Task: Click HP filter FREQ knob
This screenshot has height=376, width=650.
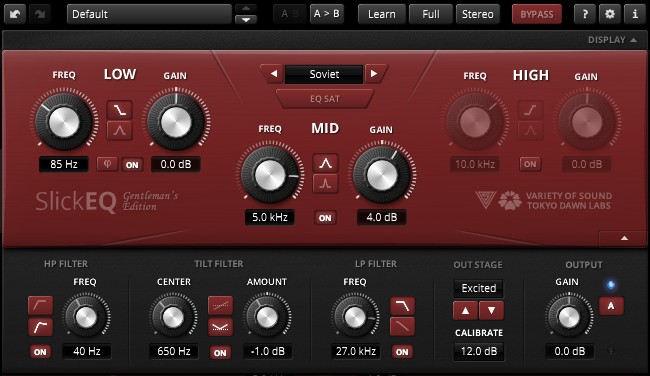Action: [86, 317]
